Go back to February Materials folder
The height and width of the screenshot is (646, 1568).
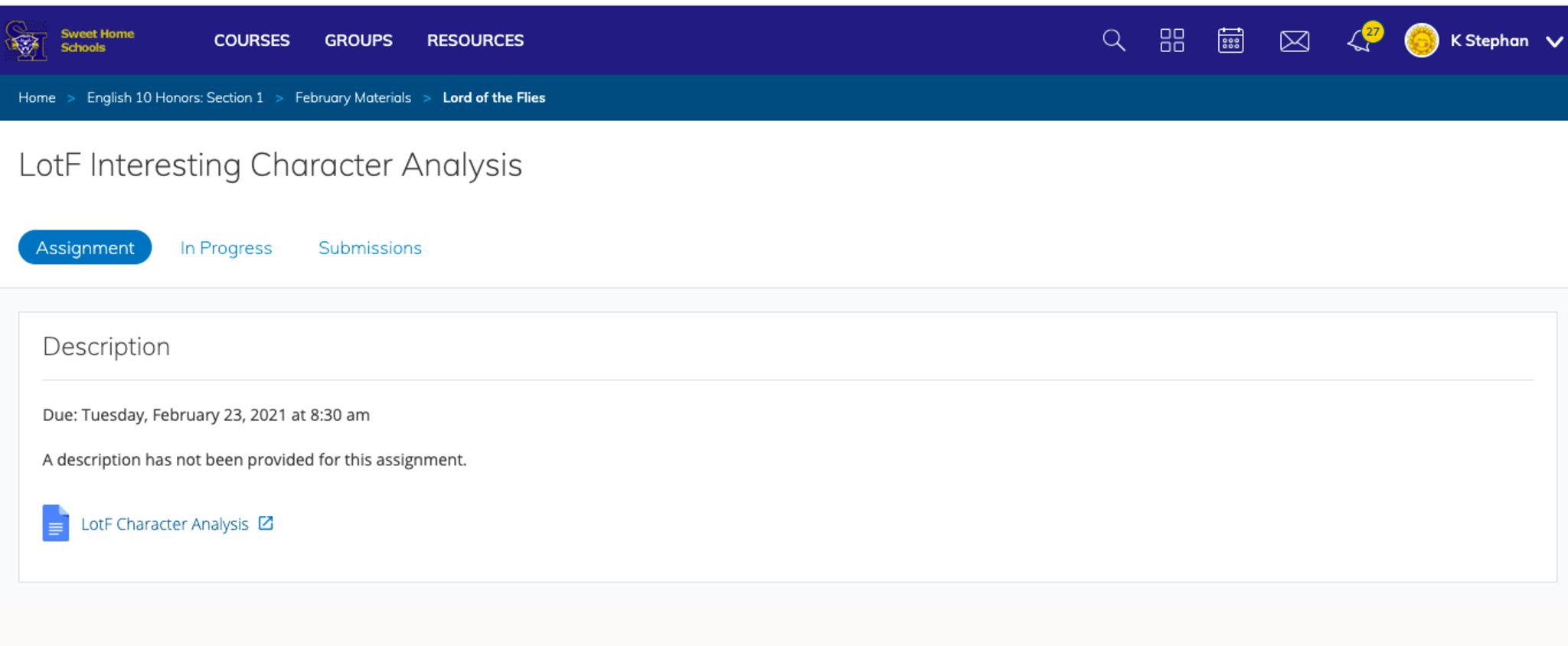(353, 98)
